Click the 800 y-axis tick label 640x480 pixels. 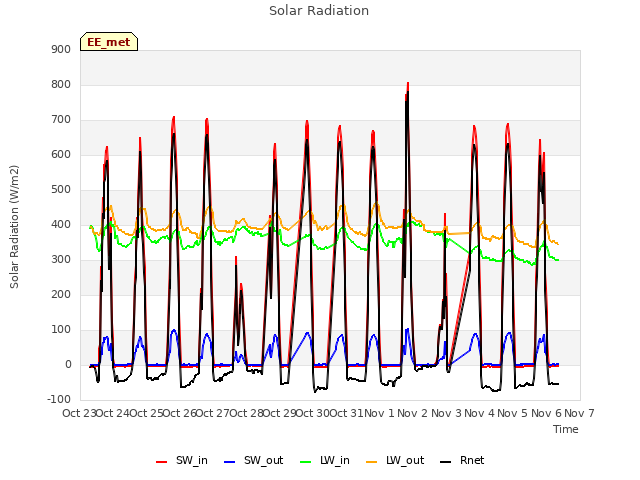[61, 84]
